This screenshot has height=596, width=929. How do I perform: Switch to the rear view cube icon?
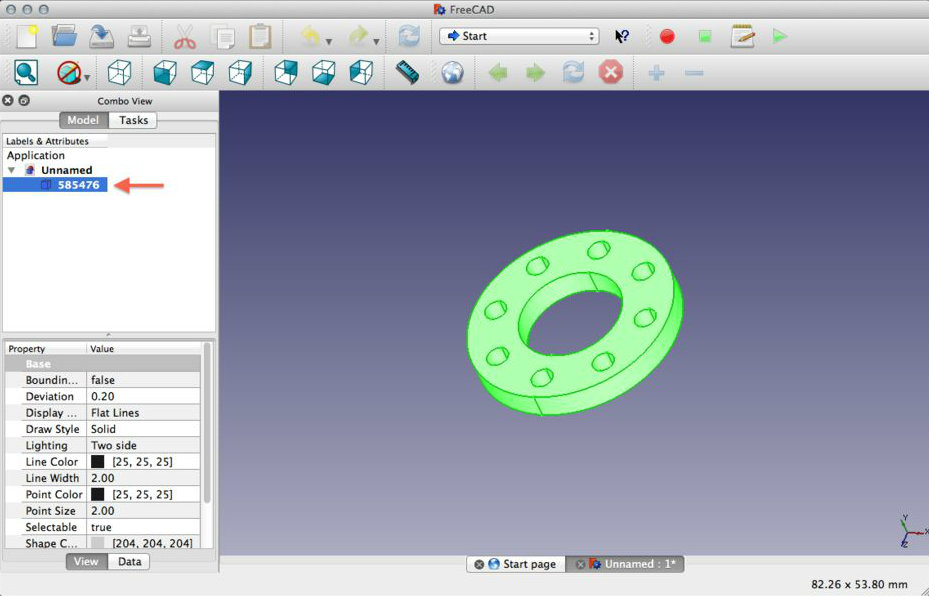(x=286, y=73)
